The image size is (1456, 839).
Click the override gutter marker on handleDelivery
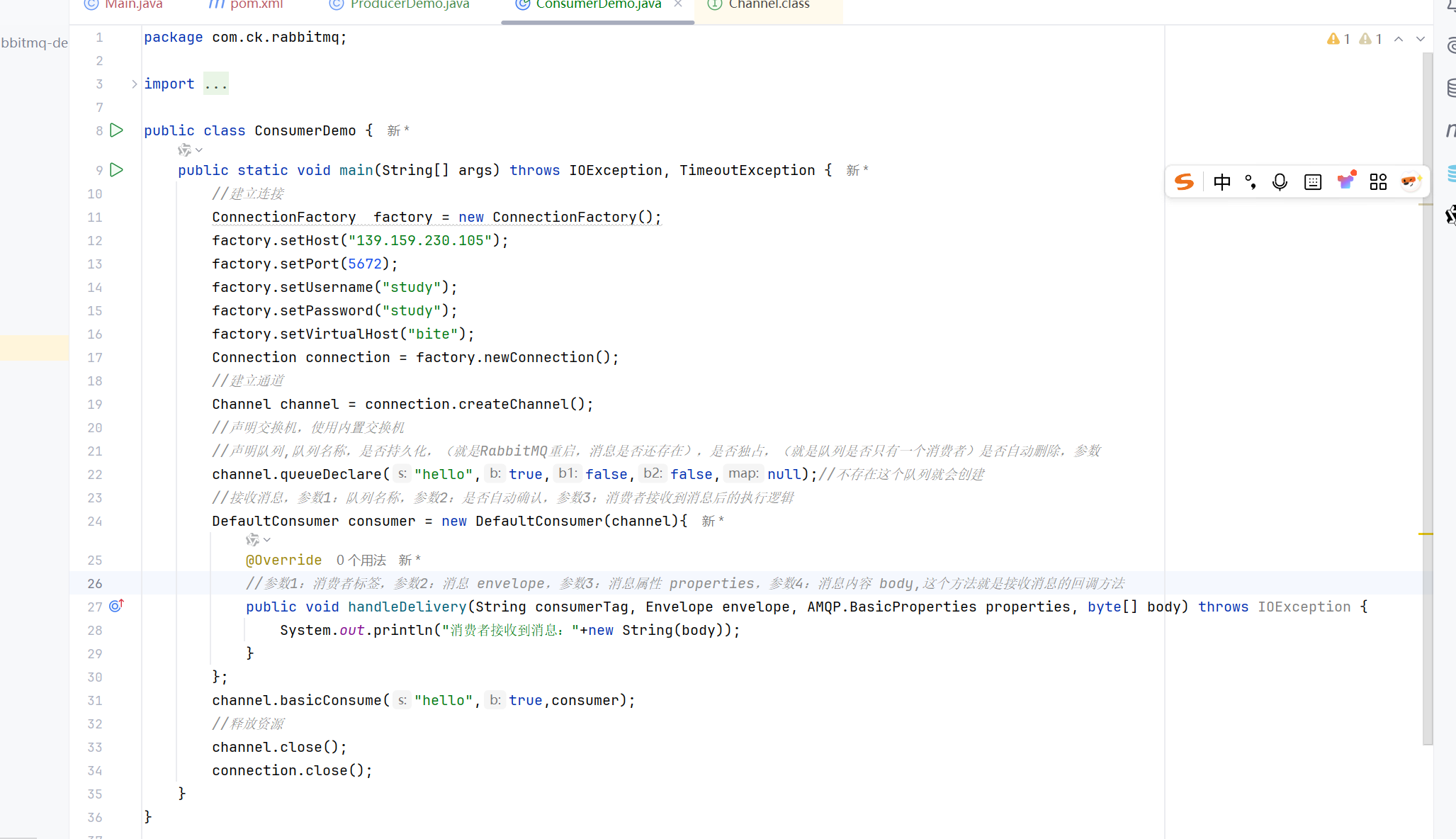(x=117, y=606)
